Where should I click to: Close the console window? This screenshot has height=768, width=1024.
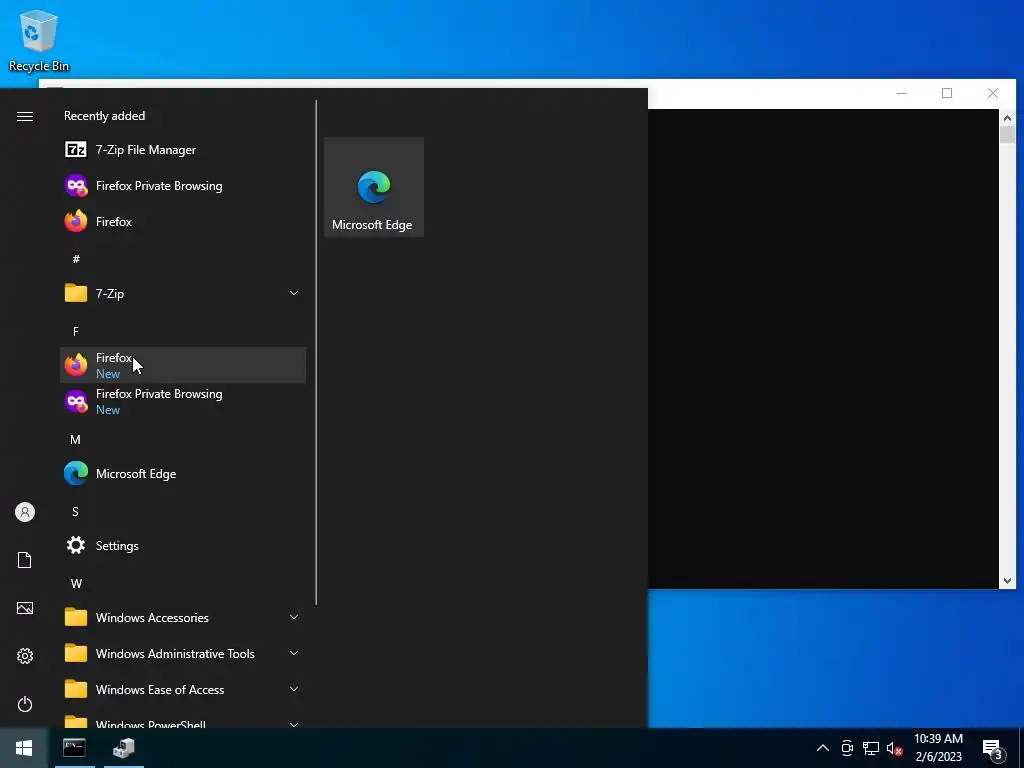(993, 93)
